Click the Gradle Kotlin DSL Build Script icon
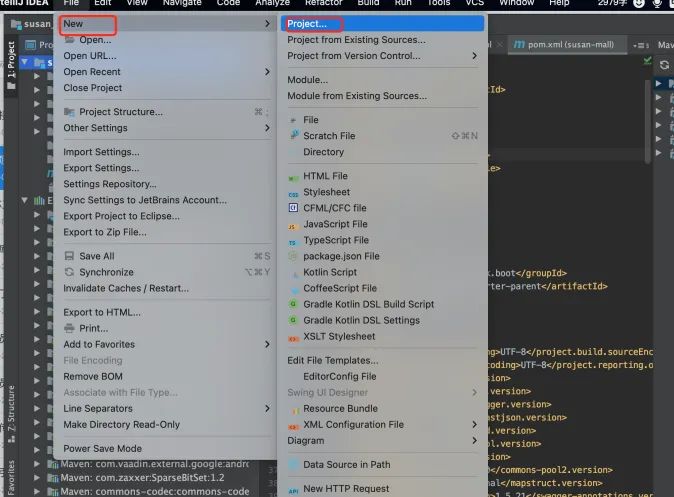 [293, 304]
